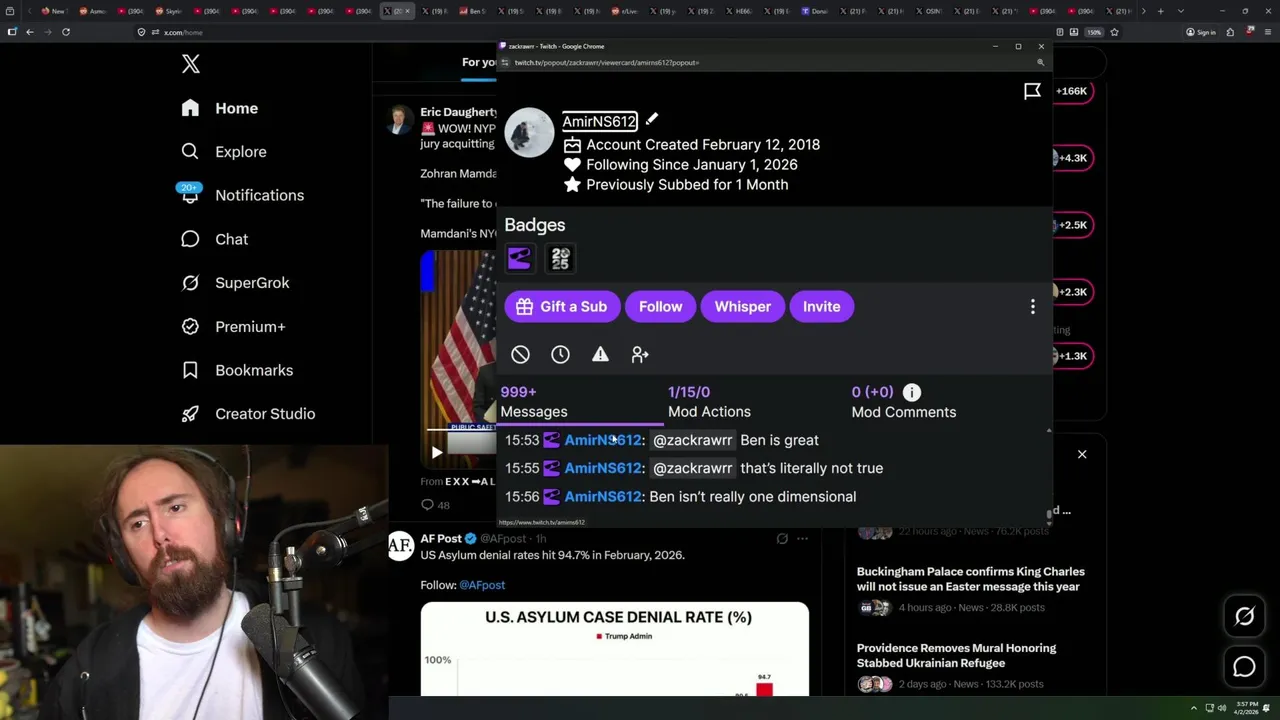Timeout user with the clock icon

click(x=560, y=355)
